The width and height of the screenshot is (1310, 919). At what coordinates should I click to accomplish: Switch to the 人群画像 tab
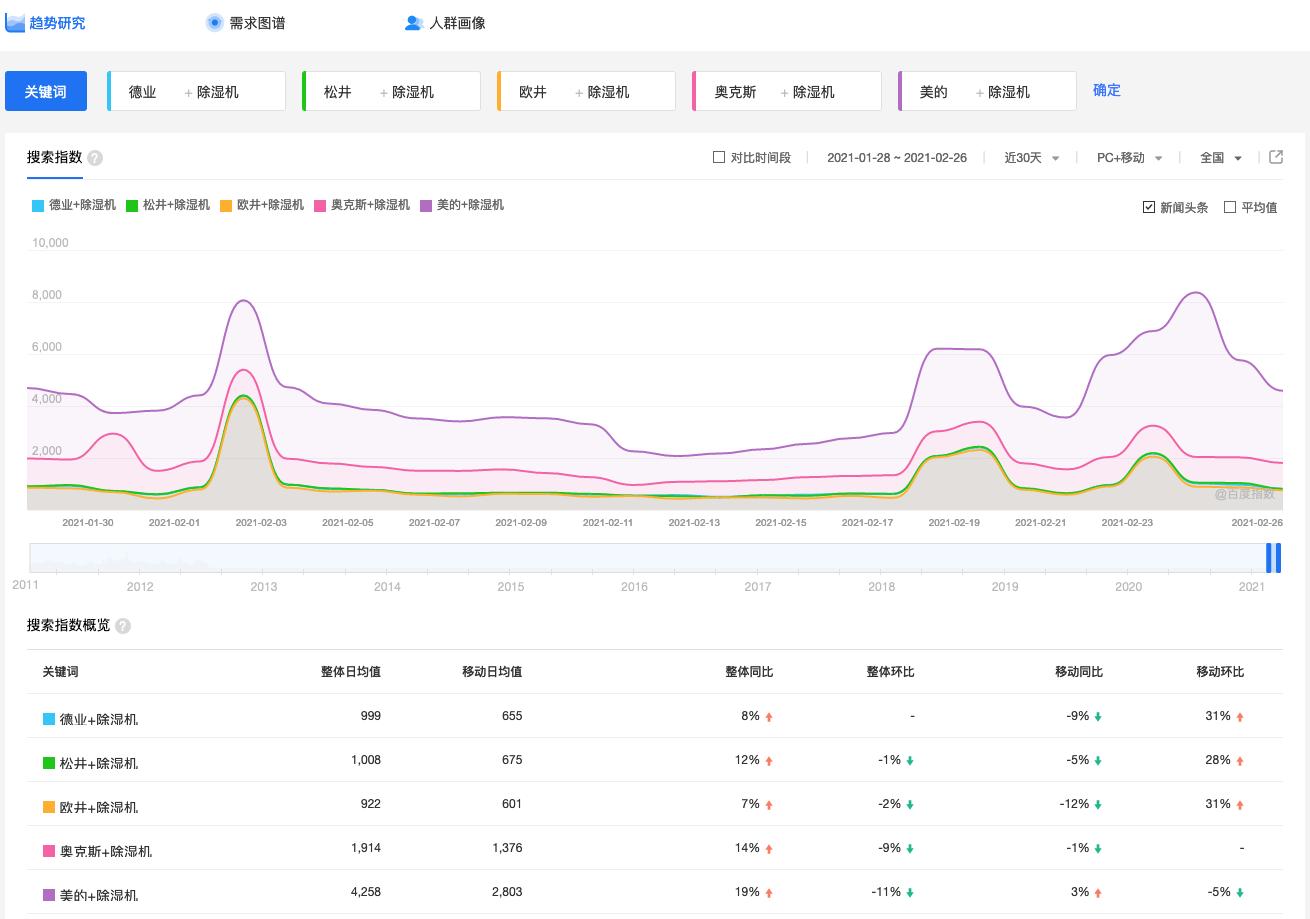(457, 22)
